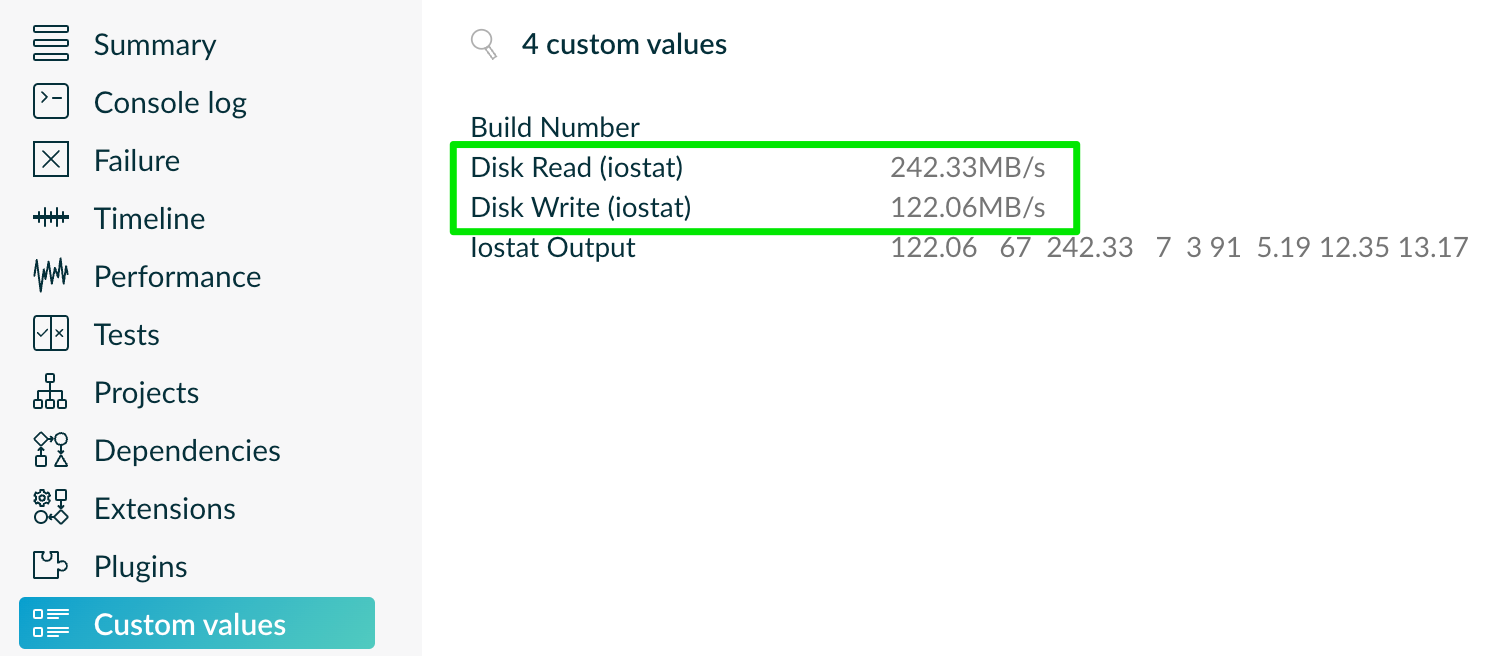Go to the Console log page
This screenshot has width=1498, height=656.
[x=170, y=103]
